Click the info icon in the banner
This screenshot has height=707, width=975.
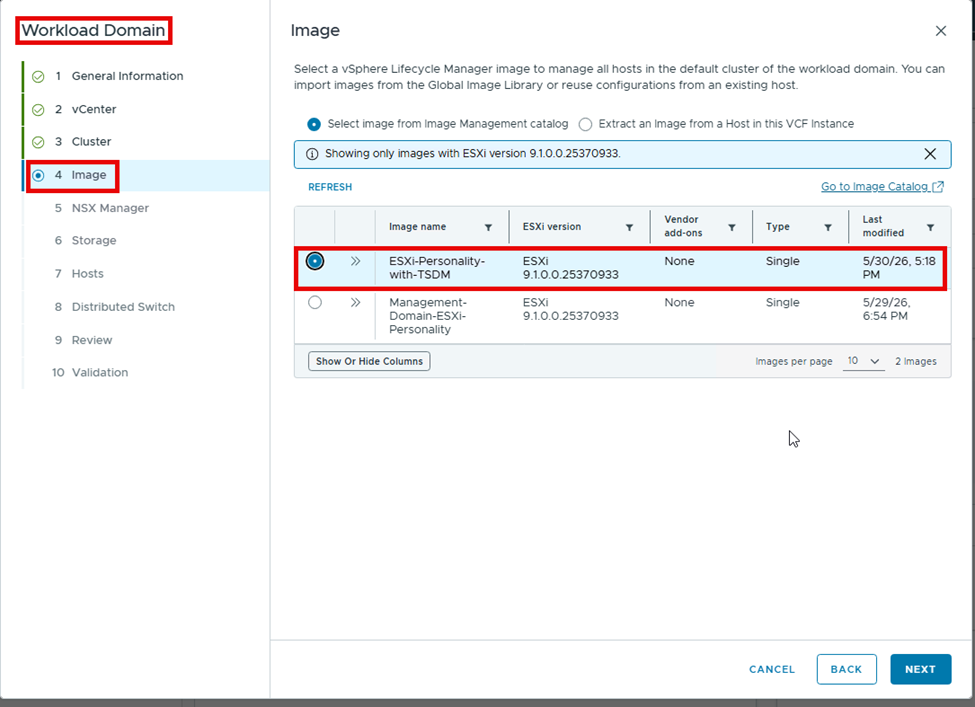pos(312,154)
